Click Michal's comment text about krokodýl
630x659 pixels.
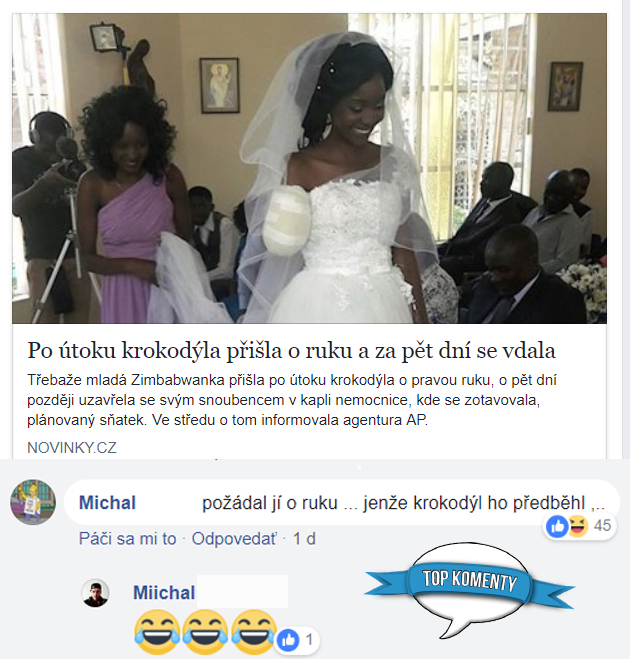tap(403, 503)
